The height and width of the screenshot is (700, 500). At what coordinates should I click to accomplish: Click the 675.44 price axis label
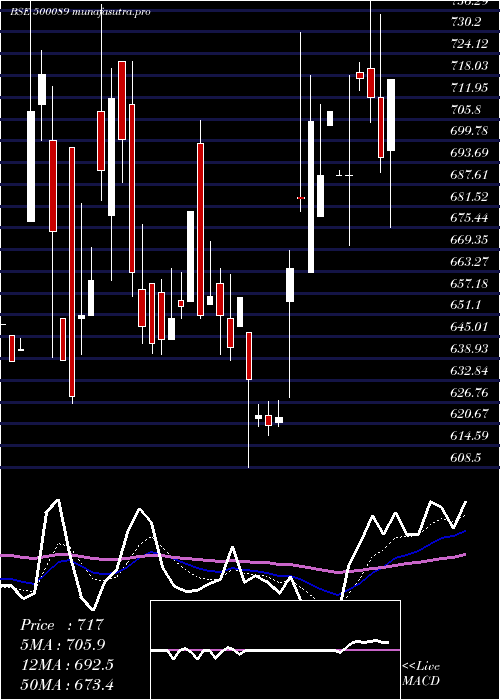[469, 218]
